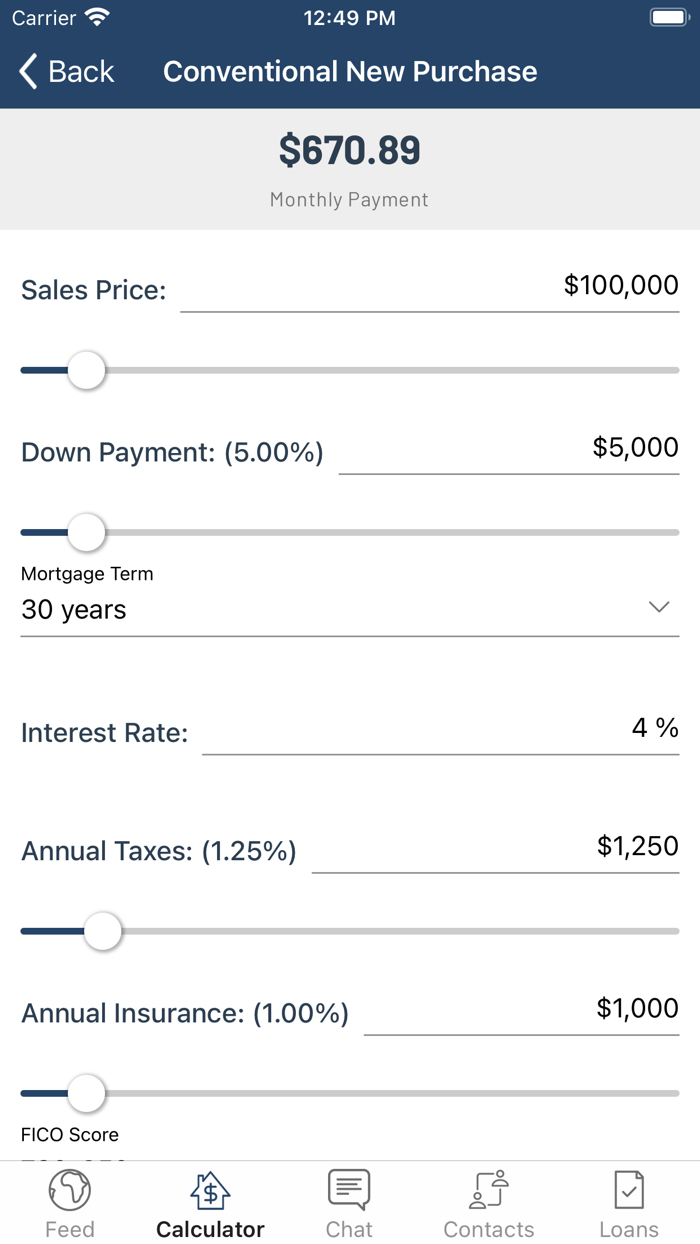Click the Monthly Payment amount display
Image resolution: width=700 pixels, height=1244 pixels.
(349, 150)
